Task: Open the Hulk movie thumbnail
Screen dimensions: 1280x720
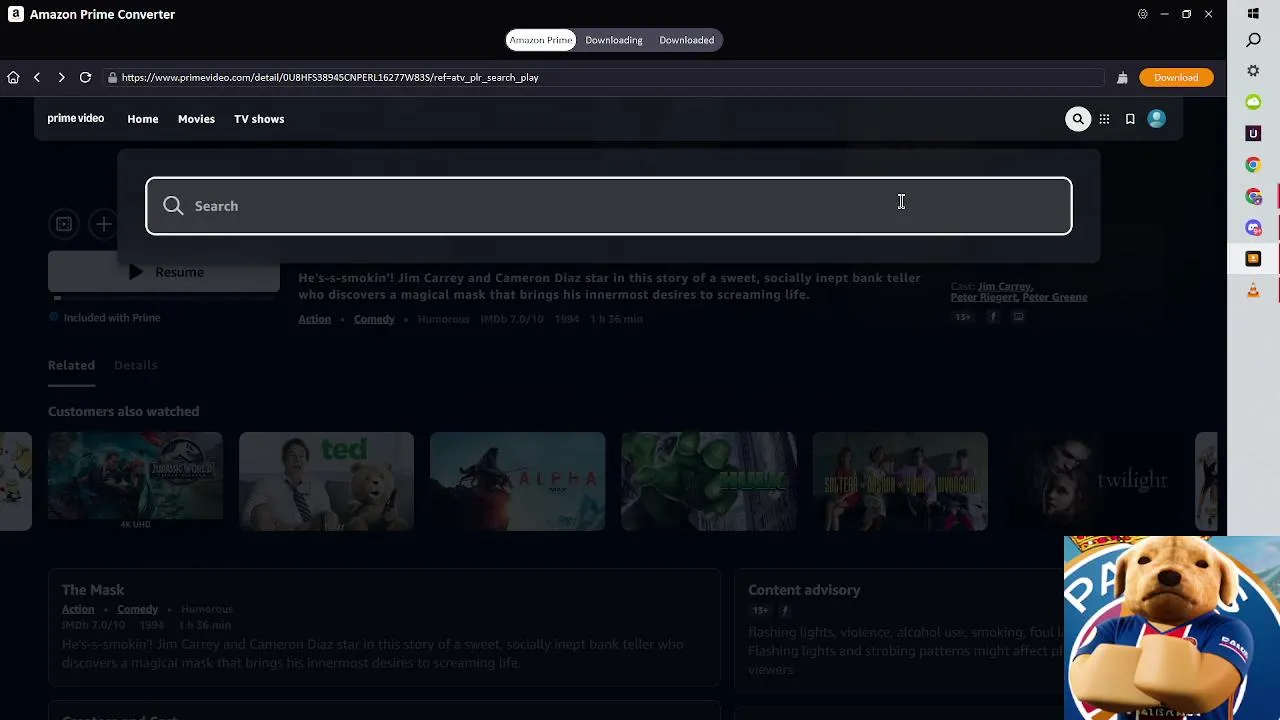Action: (x=709, y=481)
